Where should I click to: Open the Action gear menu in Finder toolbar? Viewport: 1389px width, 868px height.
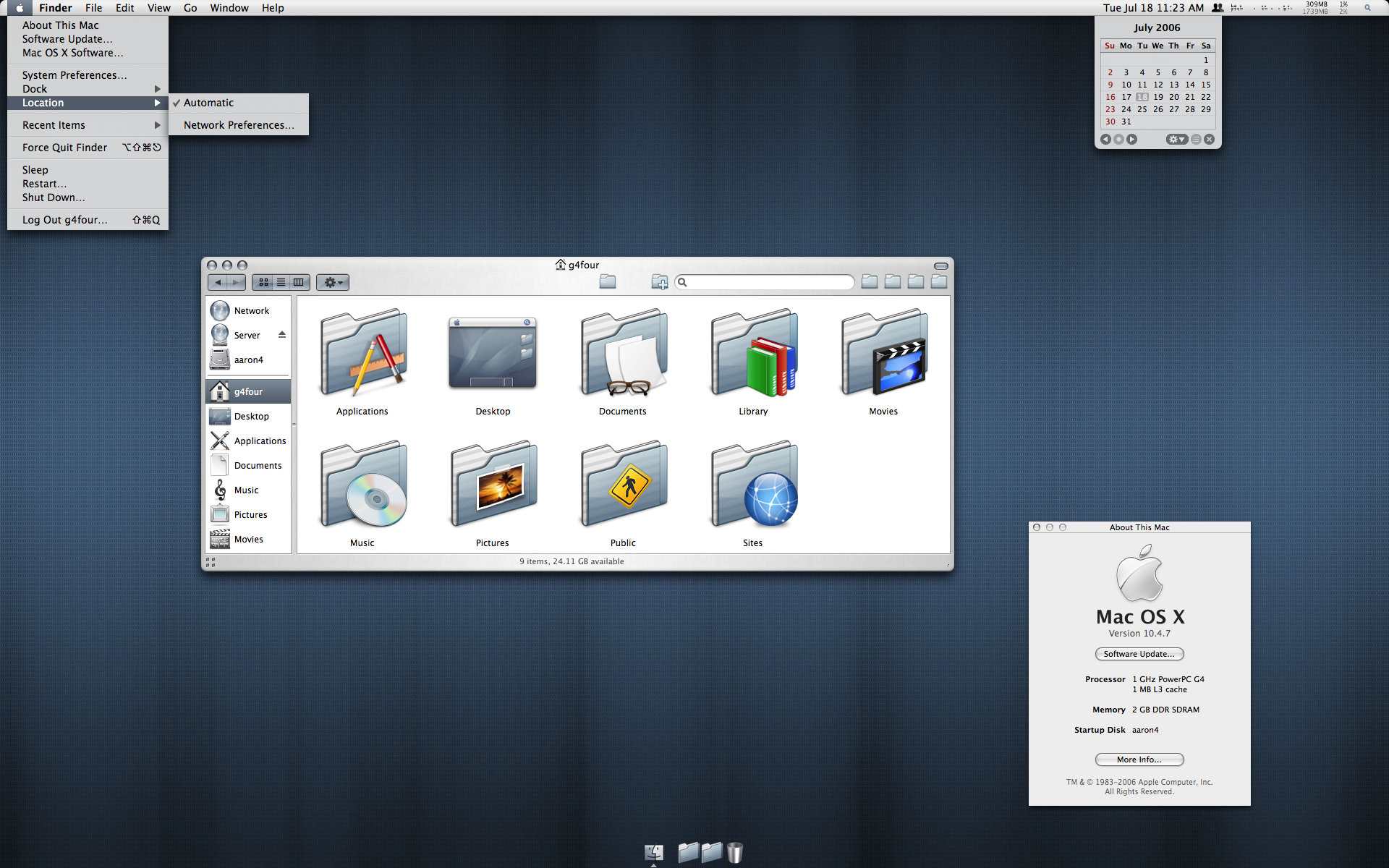333,282
